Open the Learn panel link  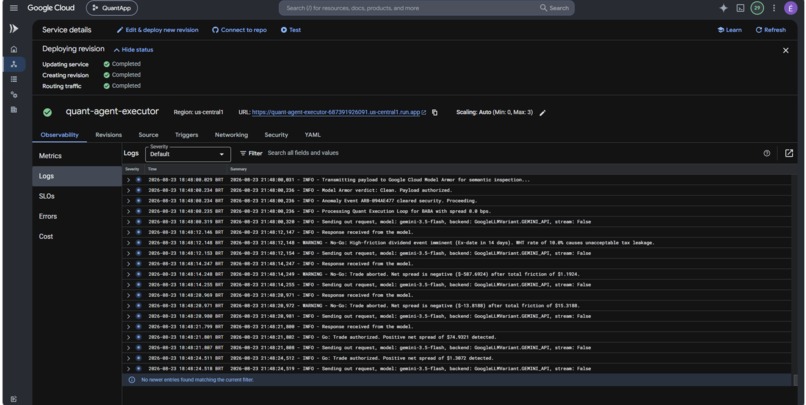pyautogui.click(x=729, y=30)
